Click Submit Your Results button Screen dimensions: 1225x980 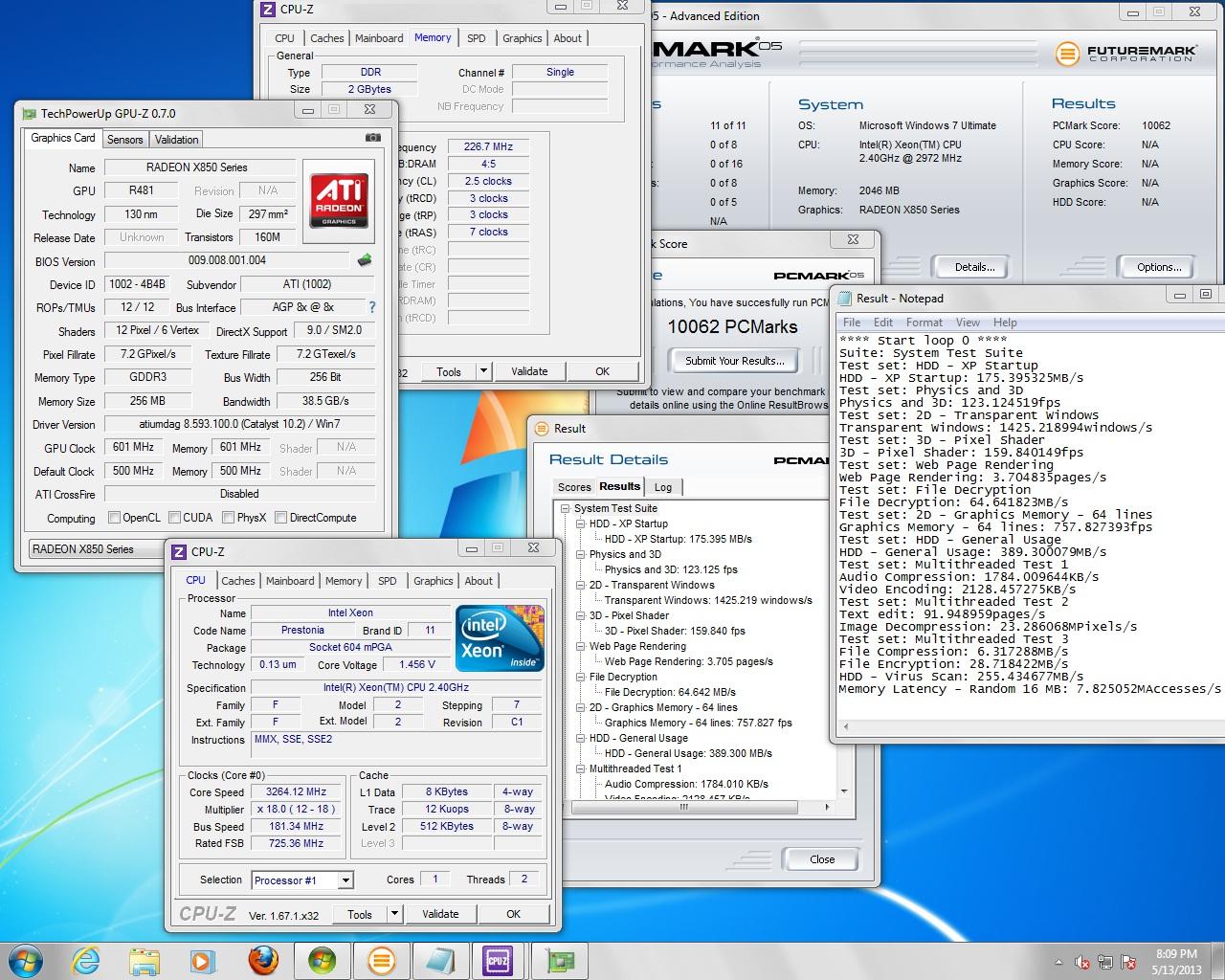point(735,361)
